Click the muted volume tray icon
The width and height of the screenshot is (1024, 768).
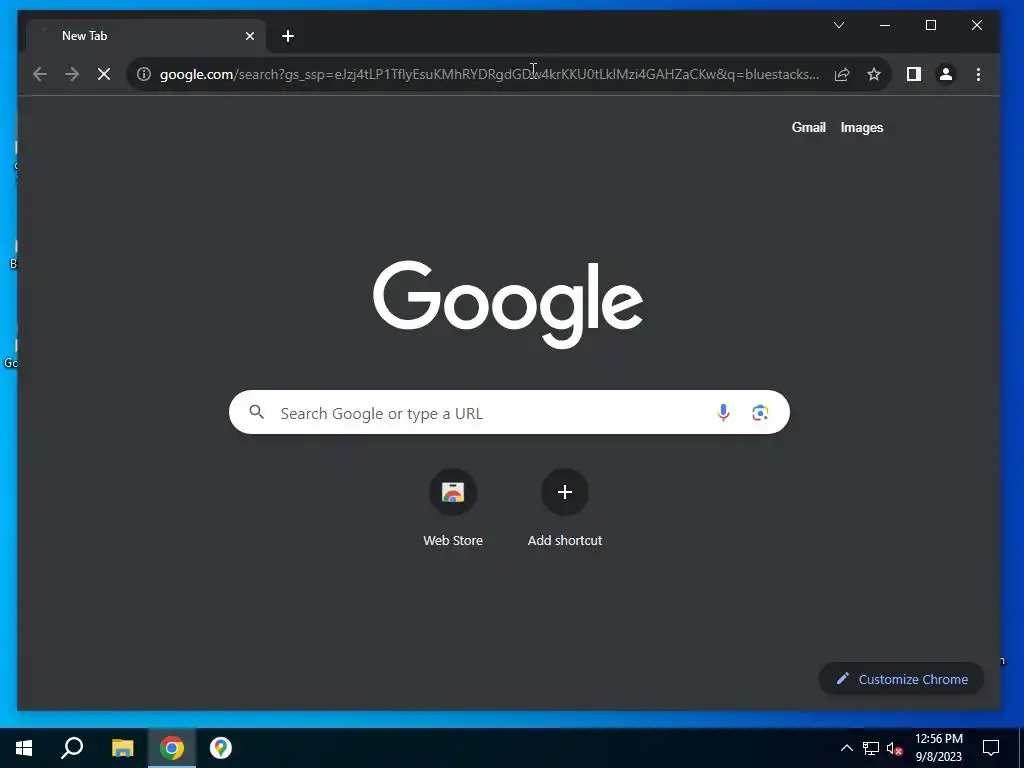tap(895, 748)
